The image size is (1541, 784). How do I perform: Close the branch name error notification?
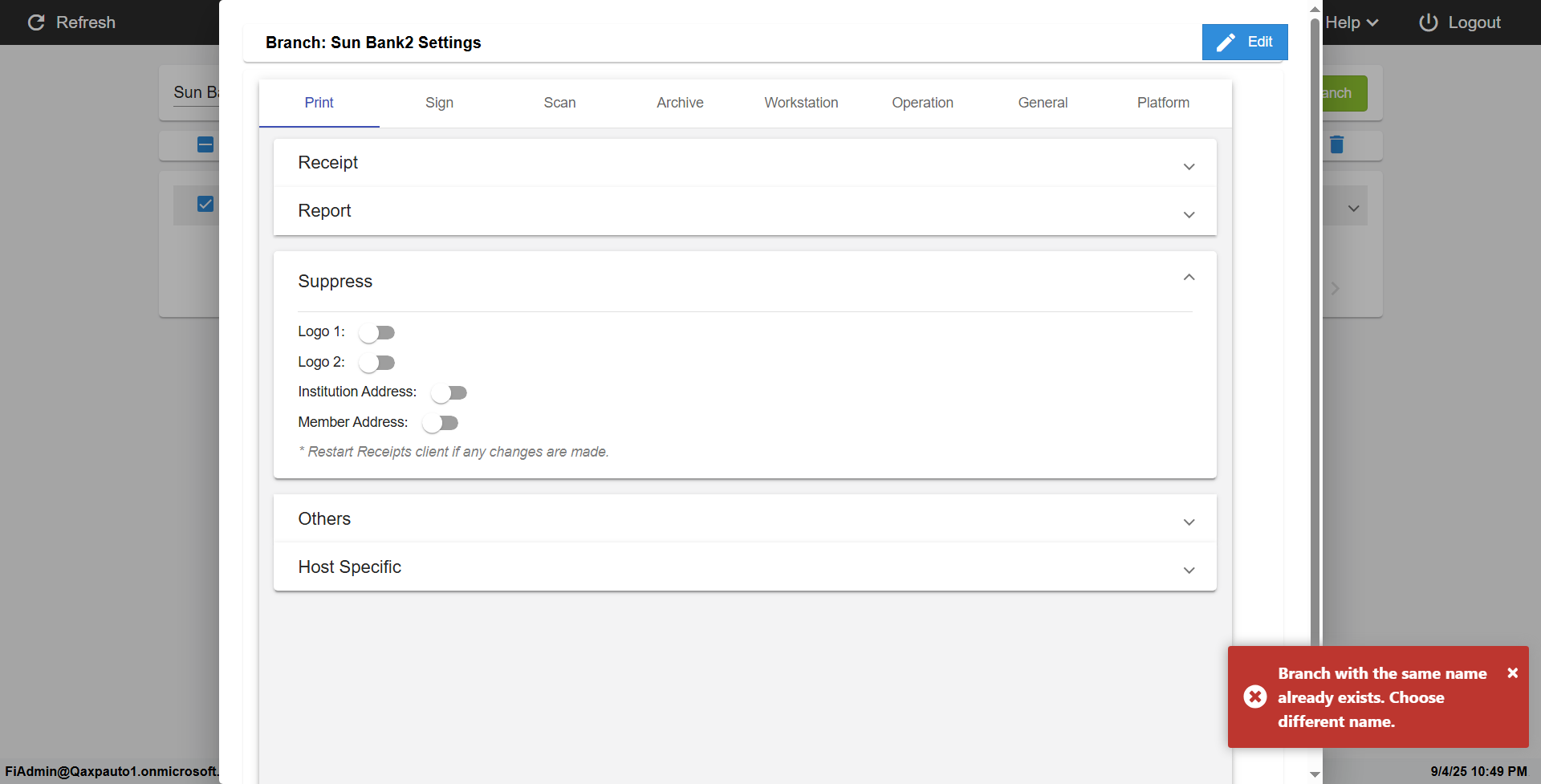(x=1512, y=673)
